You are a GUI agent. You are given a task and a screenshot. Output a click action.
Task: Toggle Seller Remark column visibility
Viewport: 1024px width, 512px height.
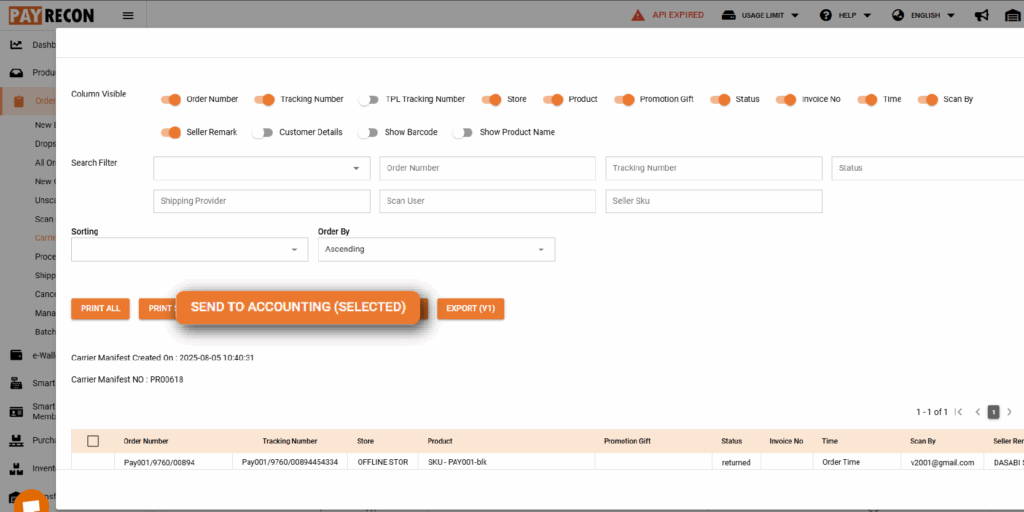[x=170, y=133]
